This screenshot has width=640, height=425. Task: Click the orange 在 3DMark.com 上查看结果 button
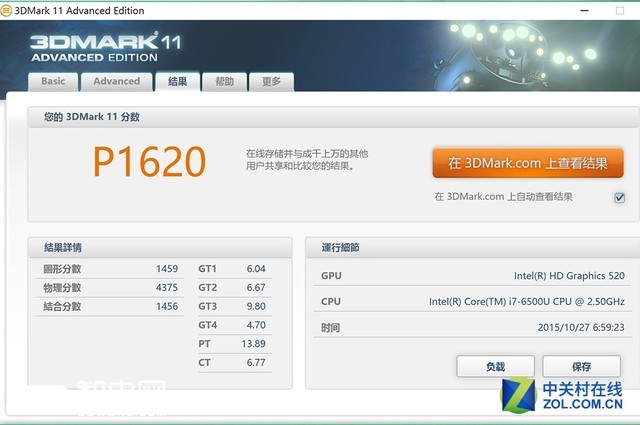(x=528, y=163)
